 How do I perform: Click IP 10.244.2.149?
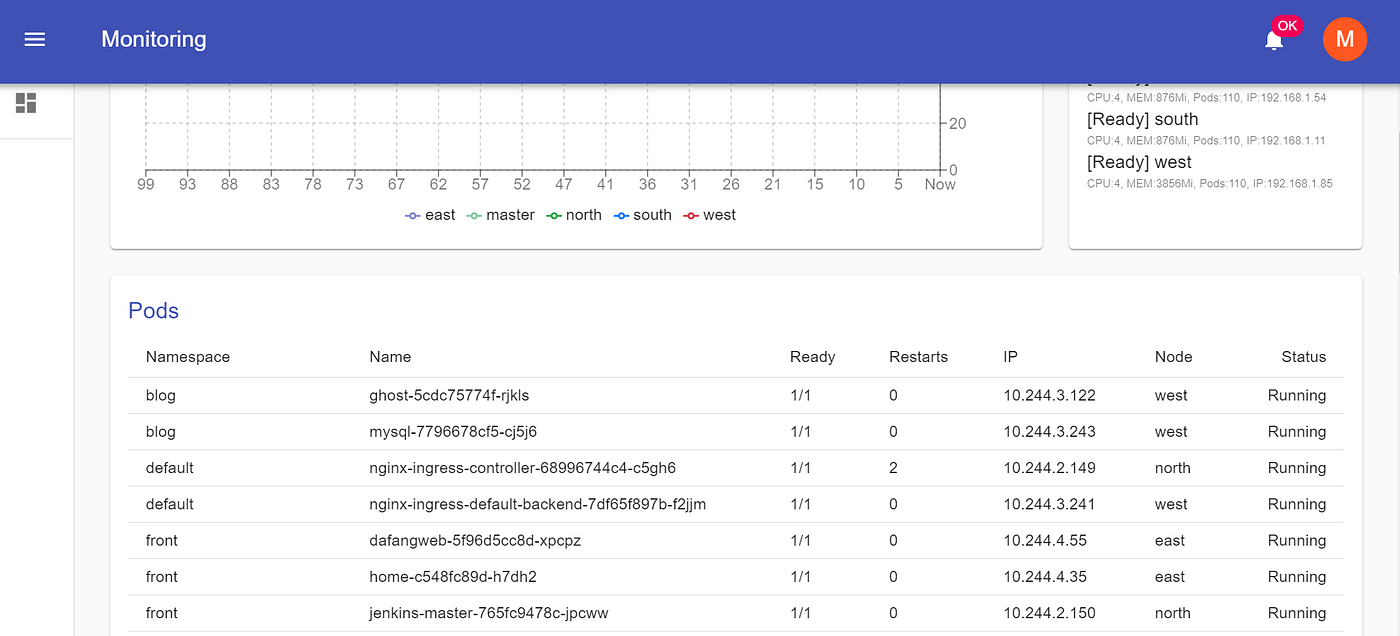coord(1049,468)
